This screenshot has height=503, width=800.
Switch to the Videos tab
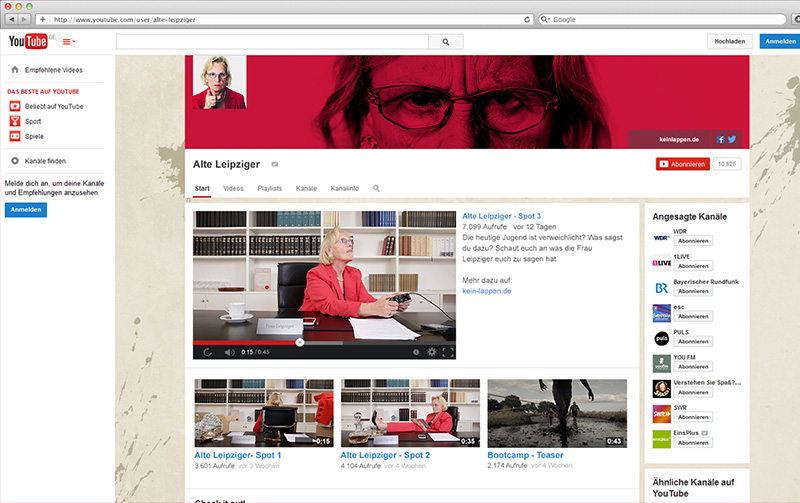pos(233,188)
